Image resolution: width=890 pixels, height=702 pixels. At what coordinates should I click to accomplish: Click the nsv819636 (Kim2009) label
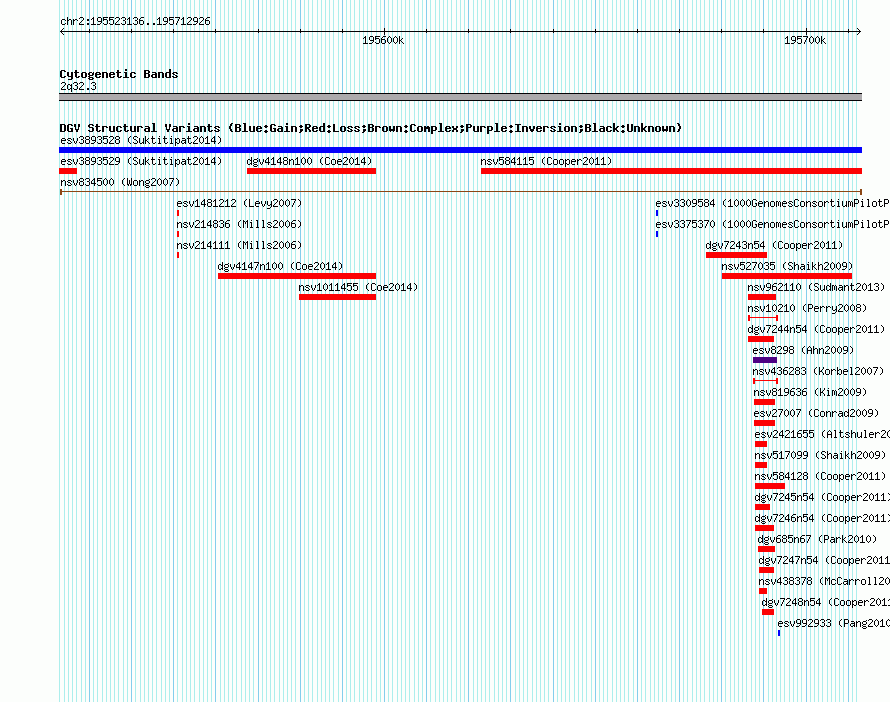point(810,392)
